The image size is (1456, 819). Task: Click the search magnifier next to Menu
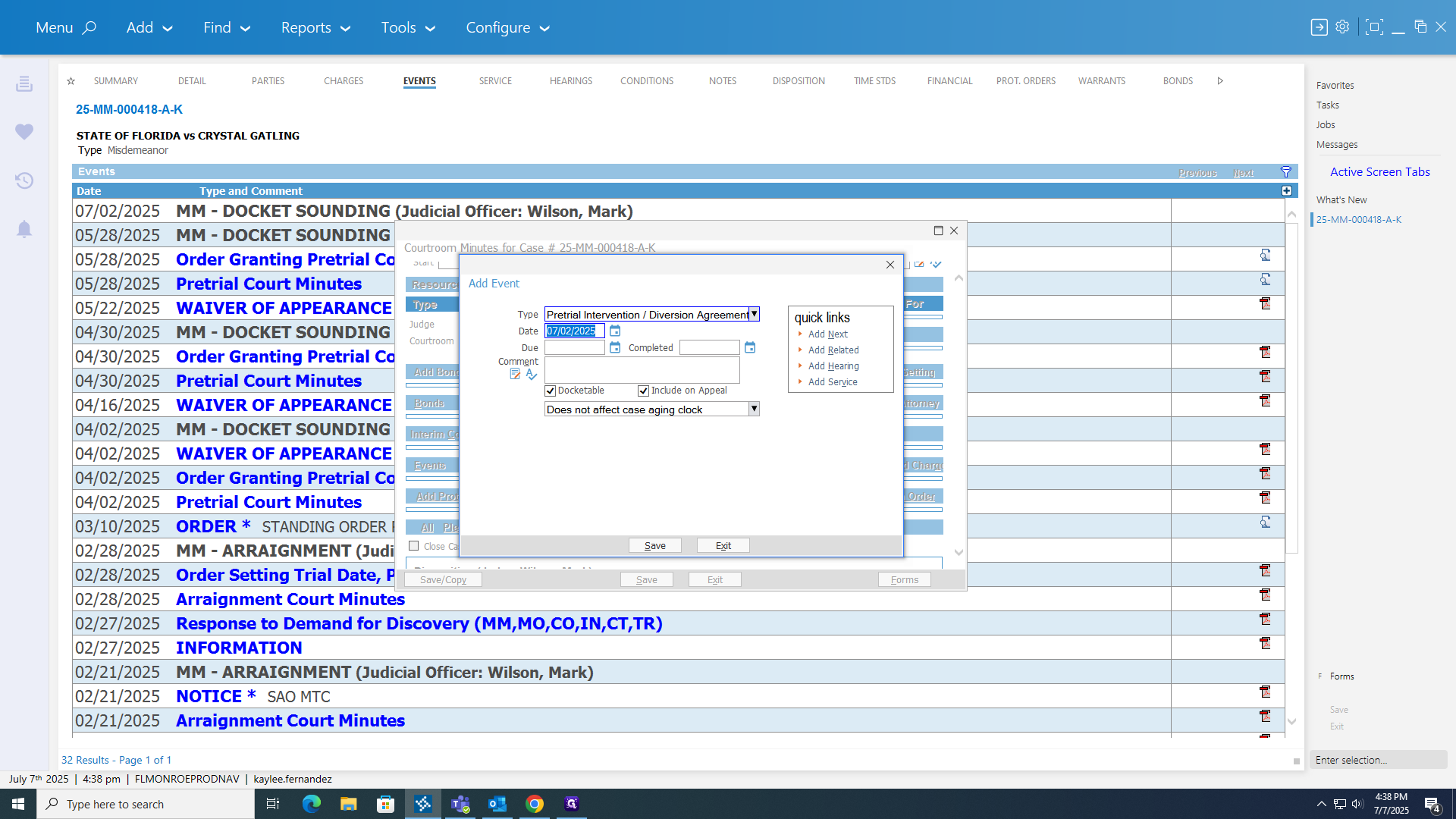coord(89,28)
